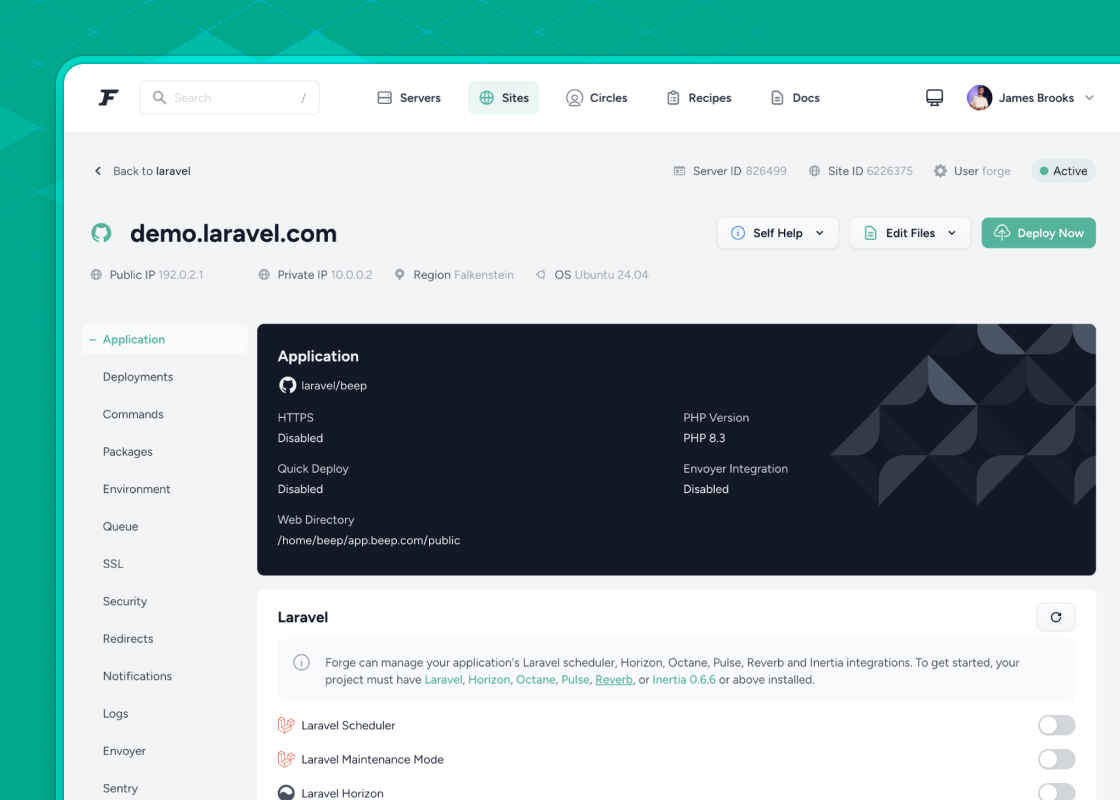
Task: Open Deployments in the sidebar
Action: coord(138,377)
